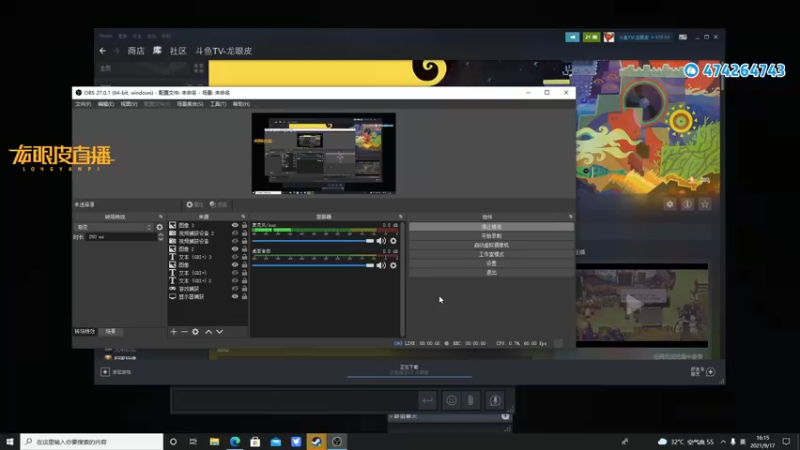Add a new source with the plus icon

pyautogui.click(x=173, y=332)
